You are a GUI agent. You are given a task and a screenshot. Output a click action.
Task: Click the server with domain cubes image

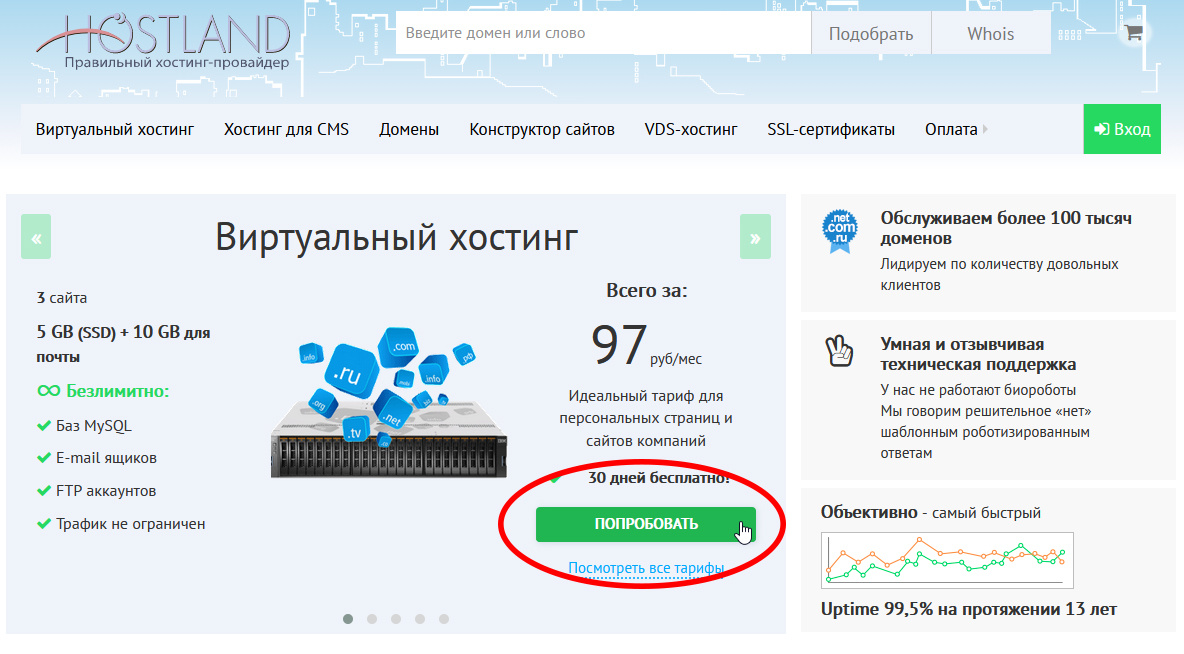tap(389, 403)
